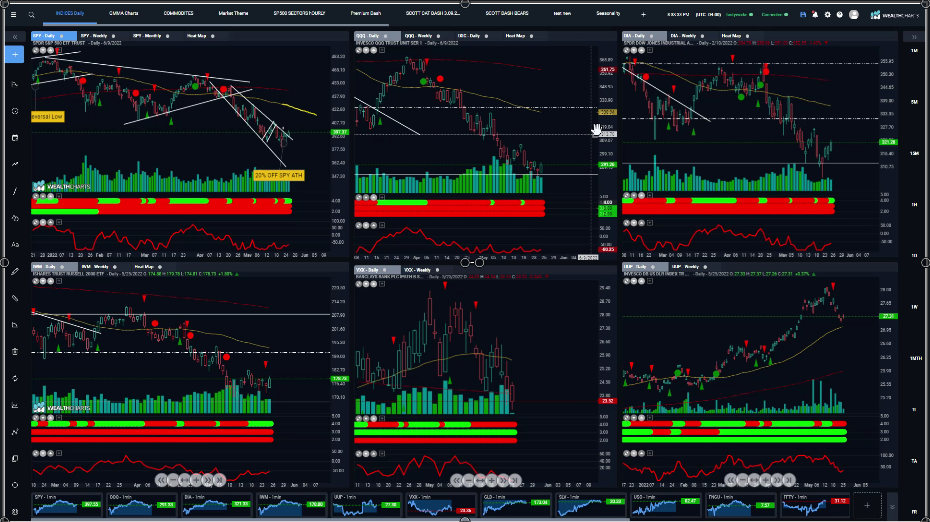
Task: Open the Premium Dash tab
Action: coord(366,14)
